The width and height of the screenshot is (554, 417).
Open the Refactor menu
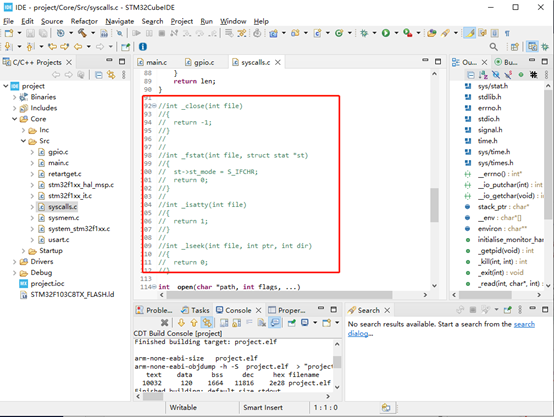[x=84, y=21]
